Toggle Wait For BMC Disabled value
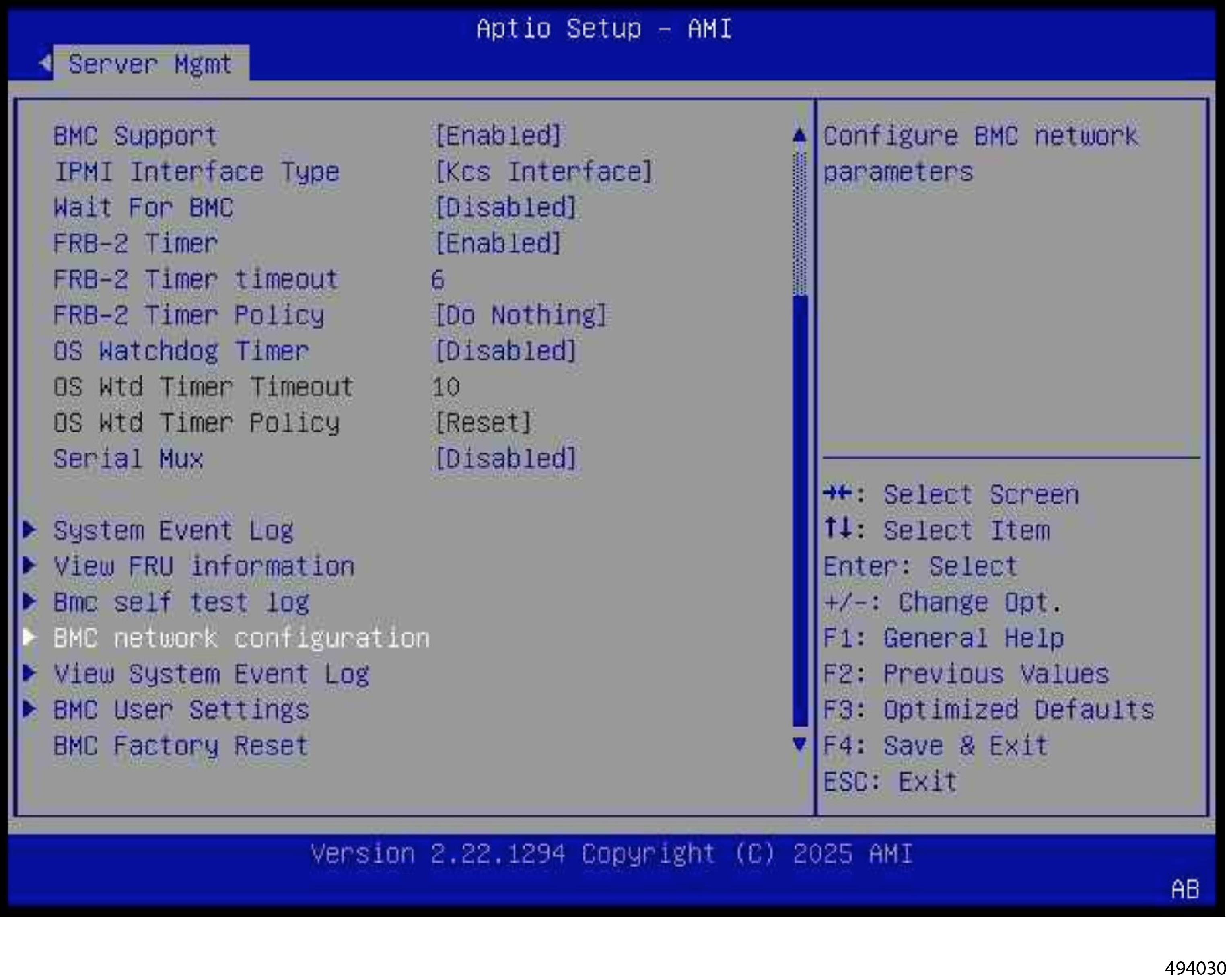Screen dimensions: 1227x980 click(506, 208)
